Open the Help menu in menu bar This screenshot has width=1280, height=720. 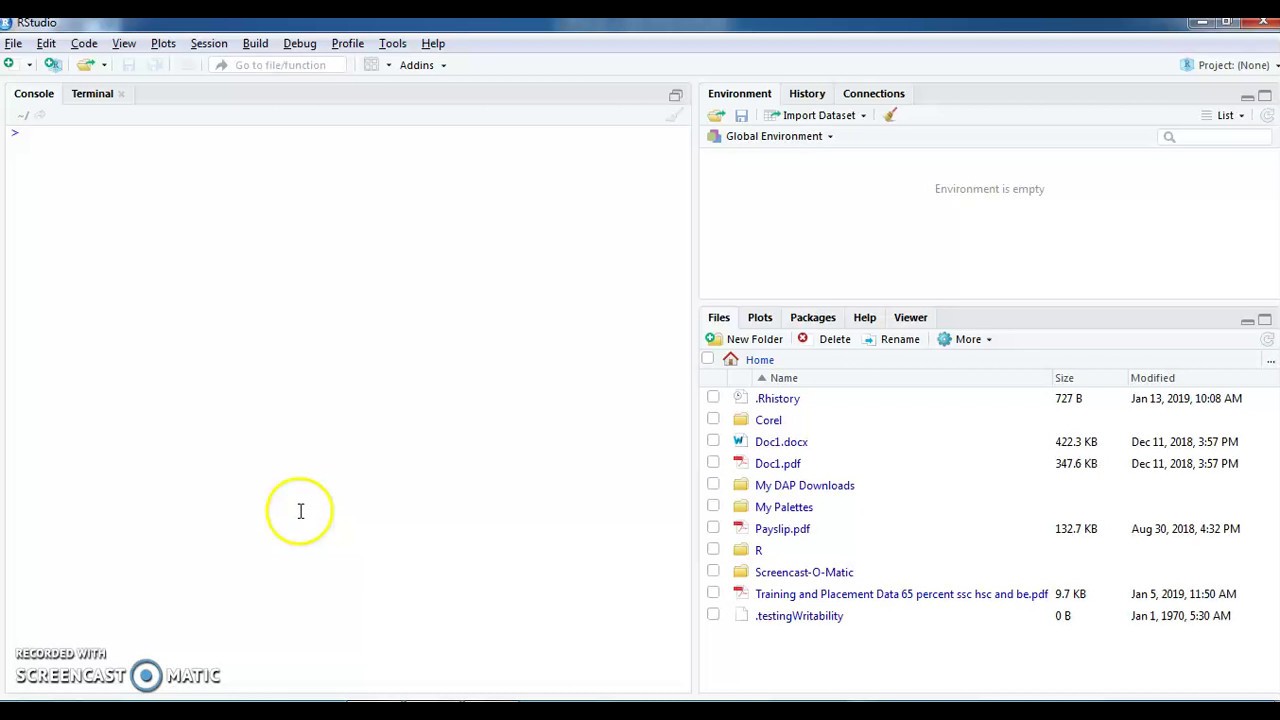pyautogui.click(x=433, y=43)
